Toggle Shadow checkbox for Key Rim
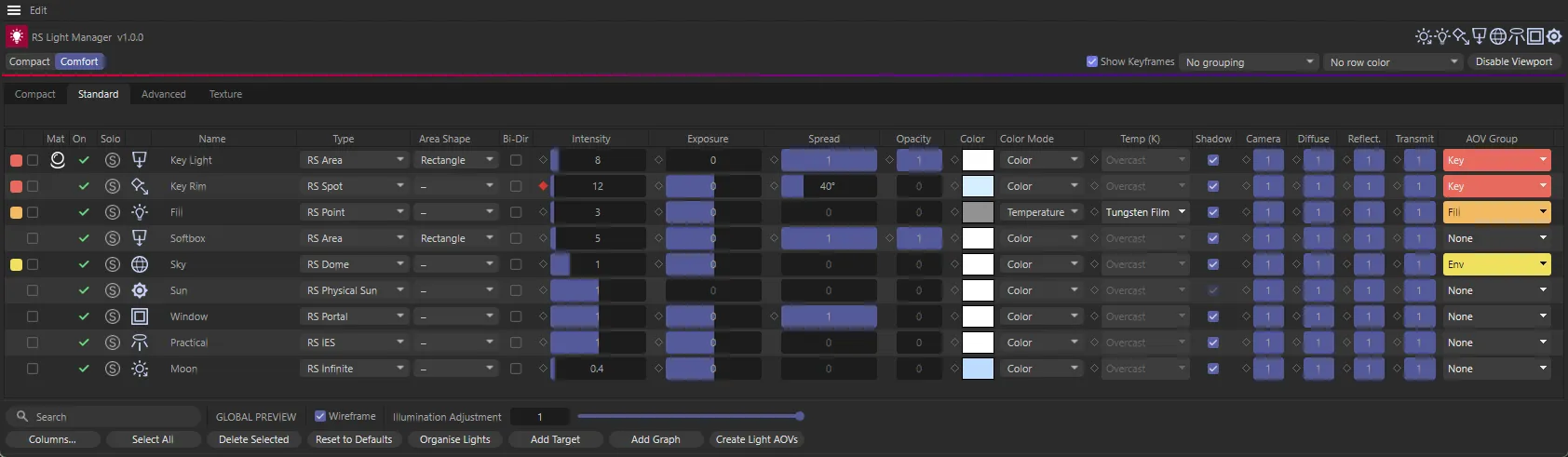The image size is (1568, 457). pos(1213,186)
